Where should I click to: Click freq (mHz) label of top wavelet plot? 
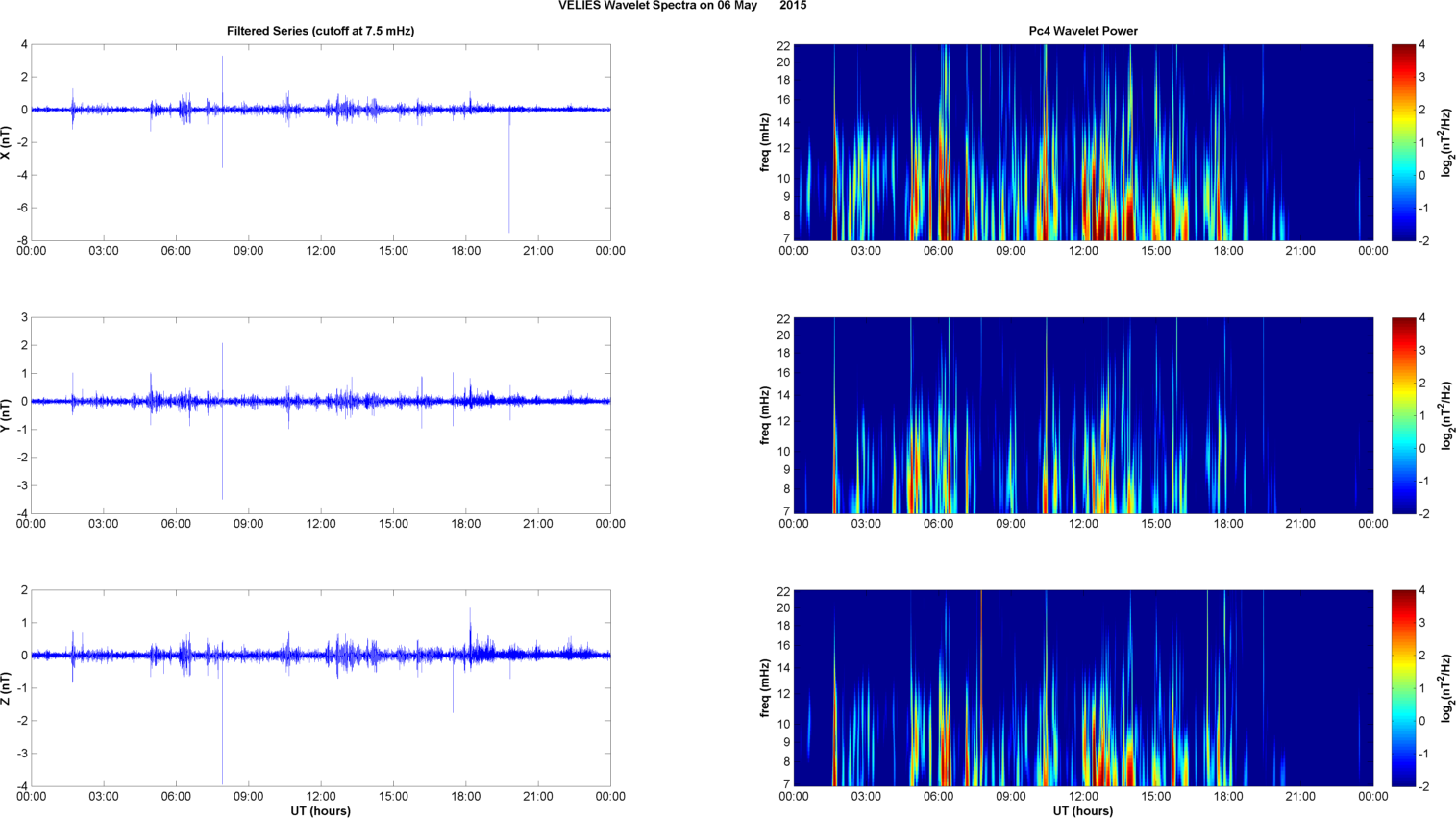(765, 142)
